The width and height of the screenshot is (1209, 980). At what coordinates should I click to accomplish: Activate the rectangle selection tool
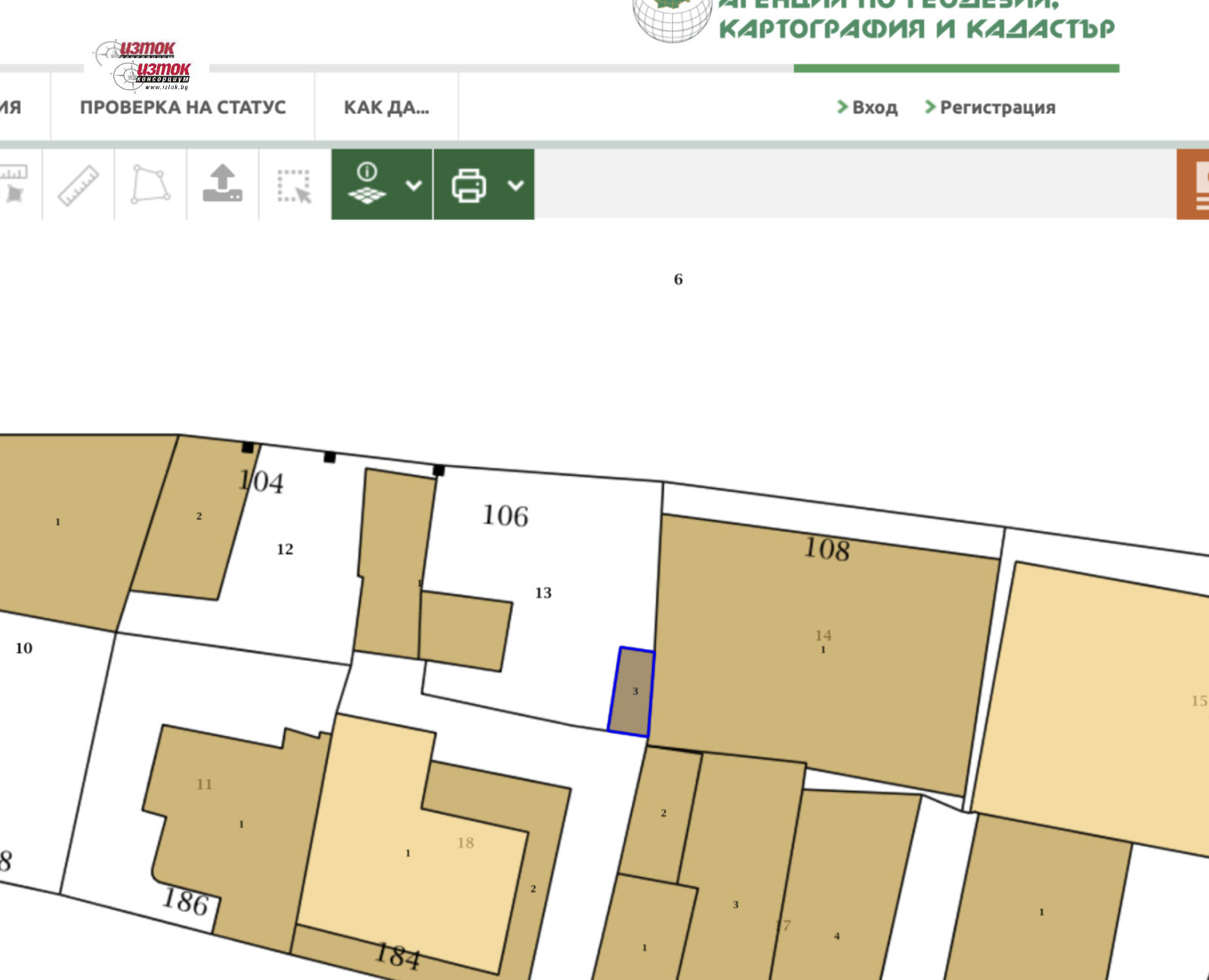coord(295,186)
